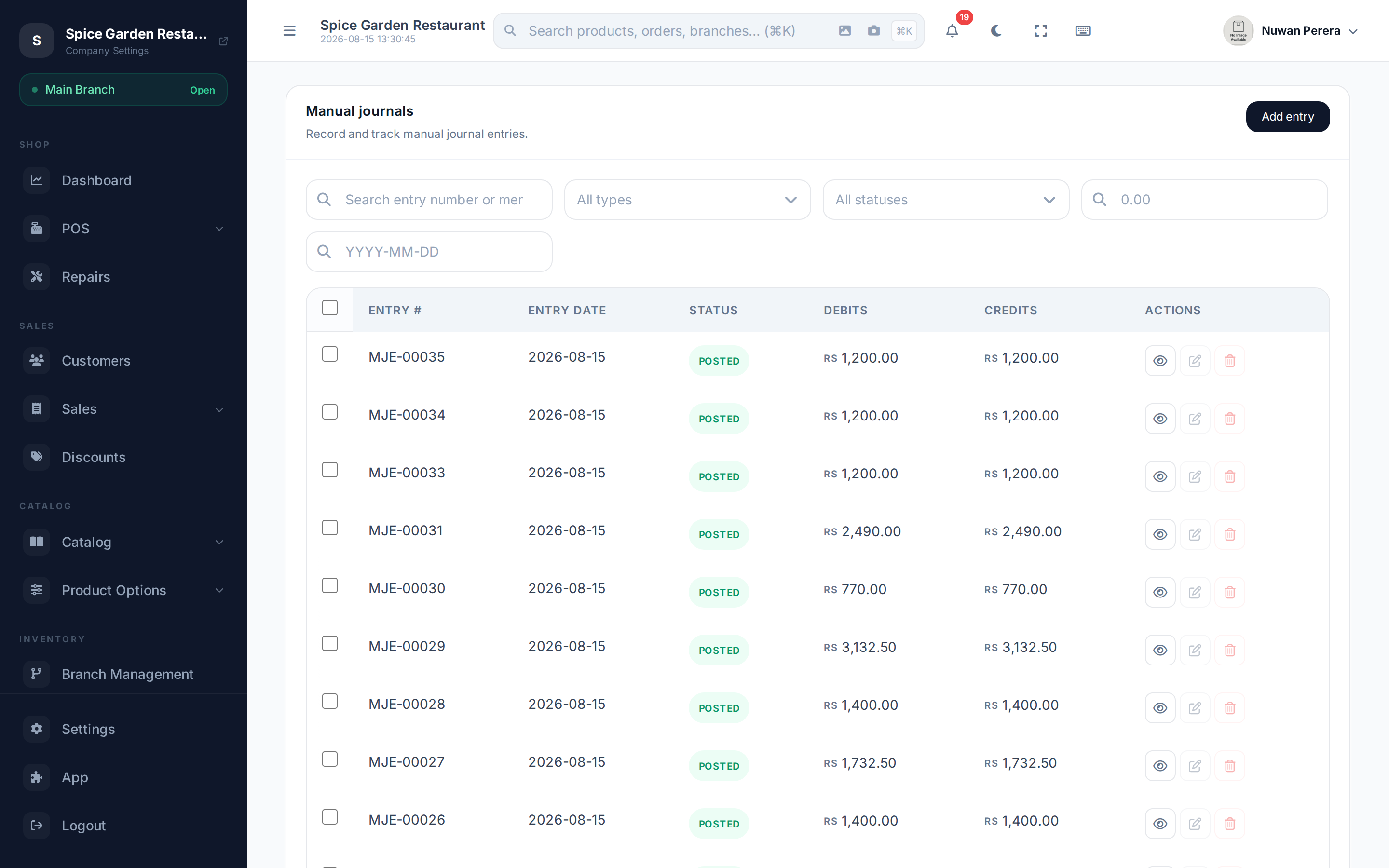Check the box for MJE-00027

click(330, 759)
